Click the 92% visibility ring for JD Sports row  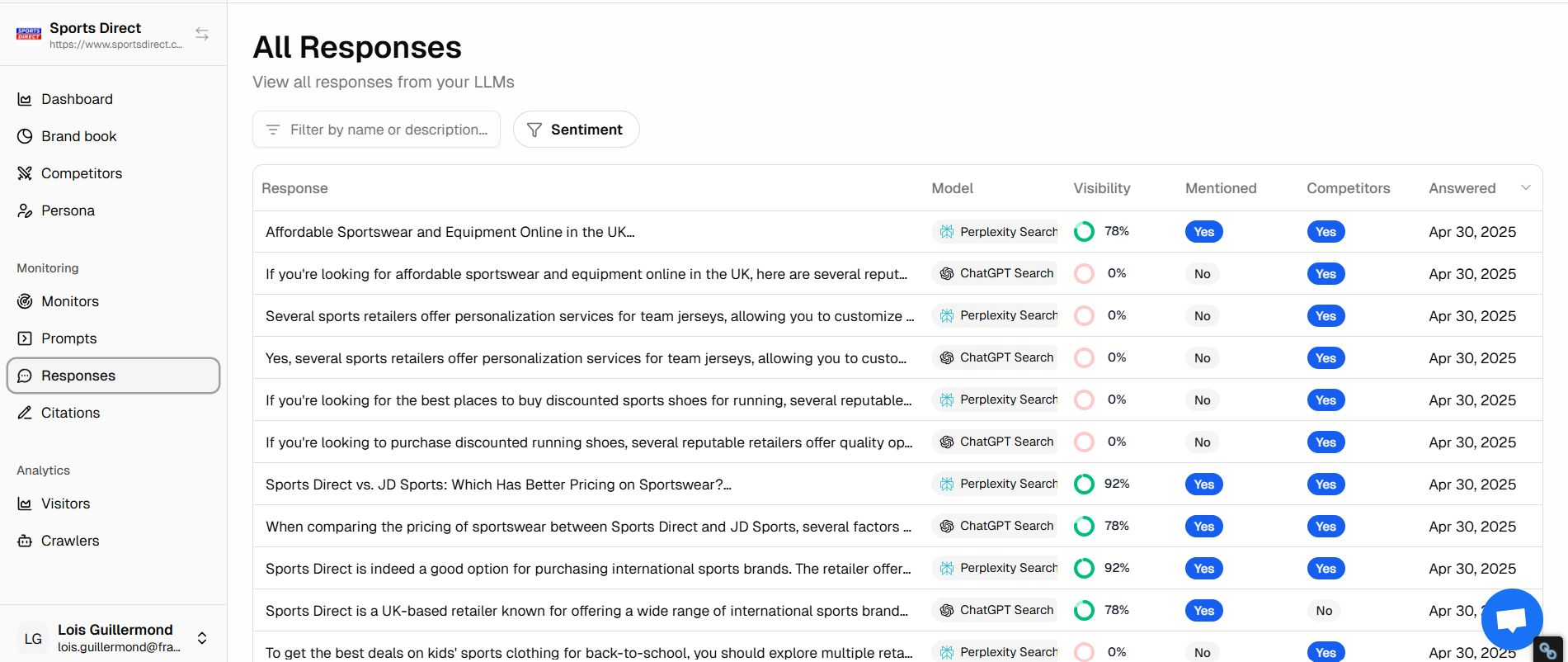pos(1084,485)
